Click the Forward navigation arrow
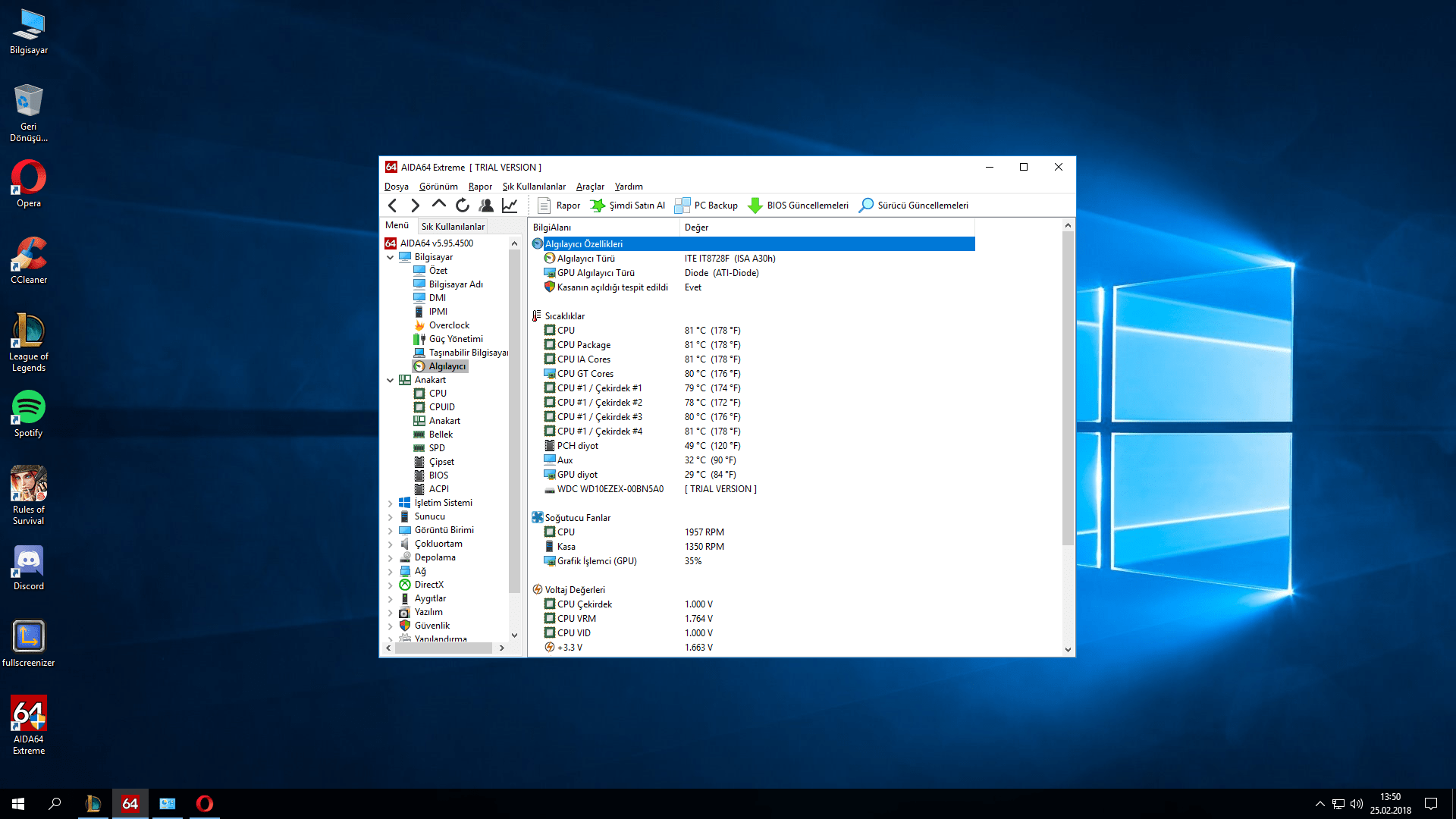Image resolution: width=1456 pixels, height=819 pixels. point(415,206)
